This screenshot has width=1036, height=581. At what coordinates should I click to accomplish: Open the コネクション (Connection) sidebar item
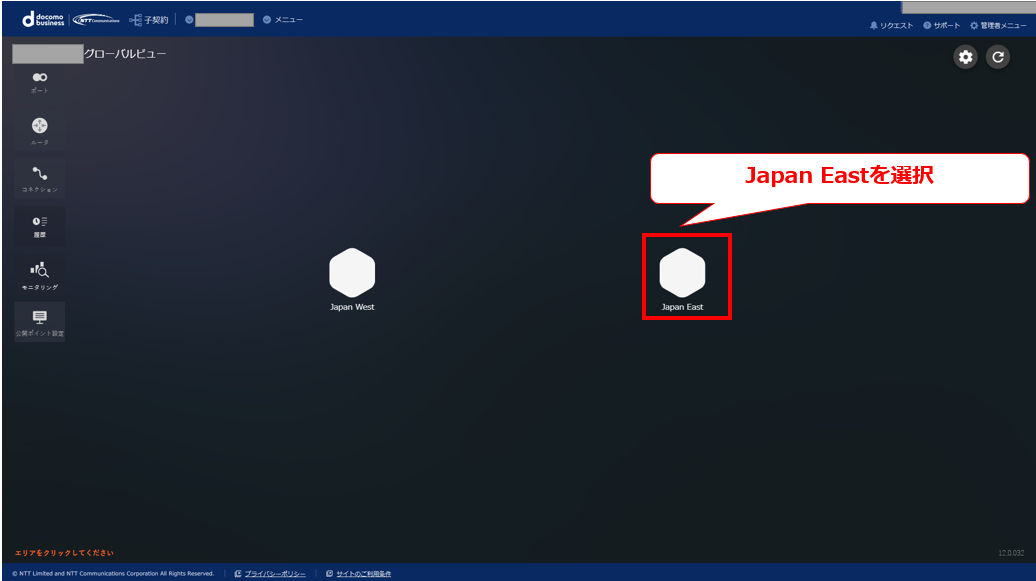(x=40, y=178)
